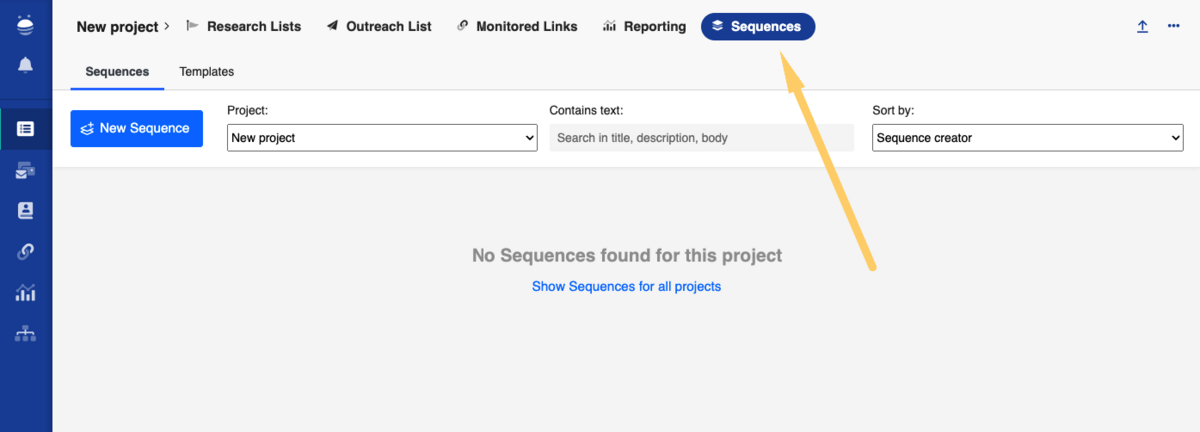Open the Monitored Links section

click(x=517, y=27)
